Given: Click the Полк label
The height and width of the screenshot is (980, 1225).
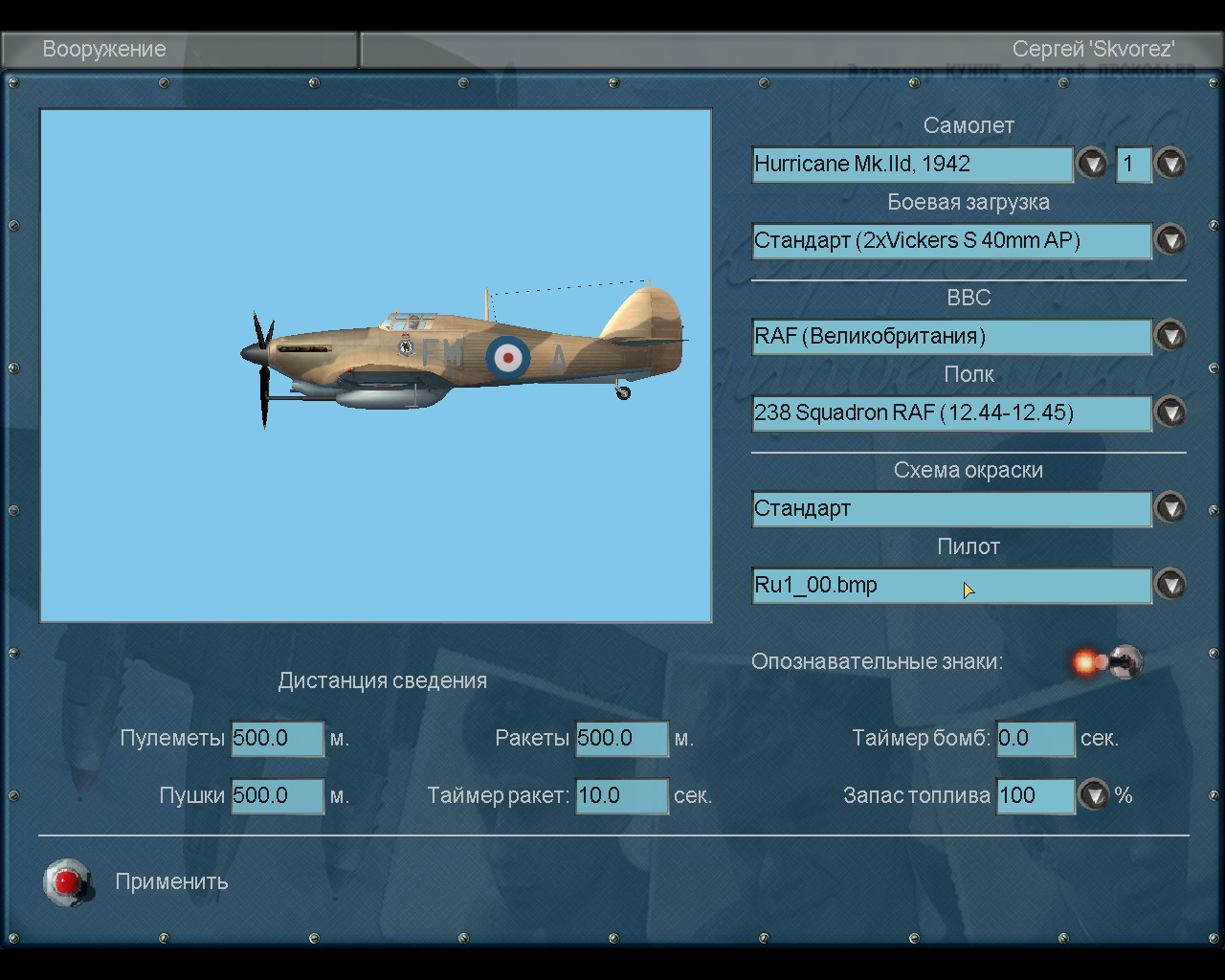Looking at the screenshot, I should [x=969, y=374].
